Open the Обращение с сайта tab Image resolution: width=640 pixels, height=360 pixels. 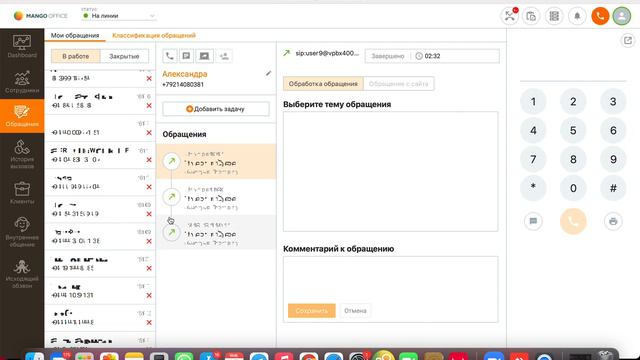tap(398, 84)
